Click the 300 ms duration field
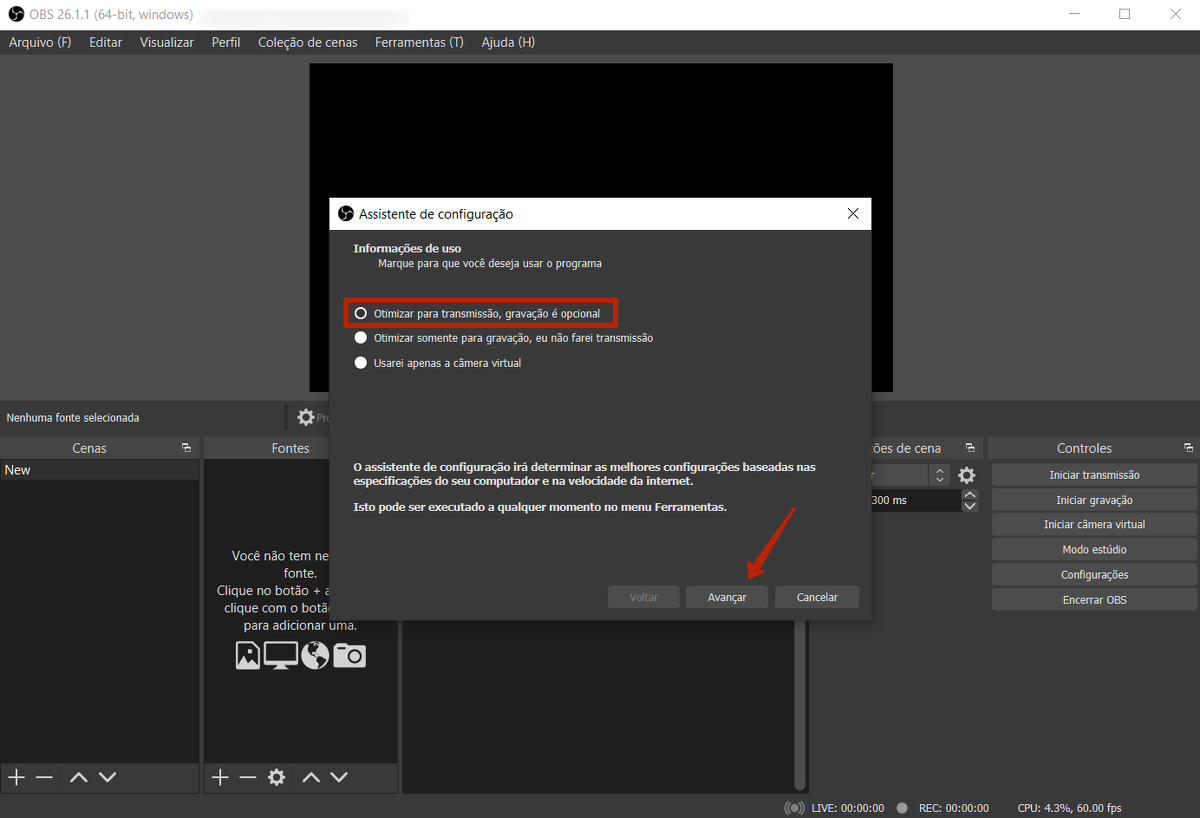 910,500
